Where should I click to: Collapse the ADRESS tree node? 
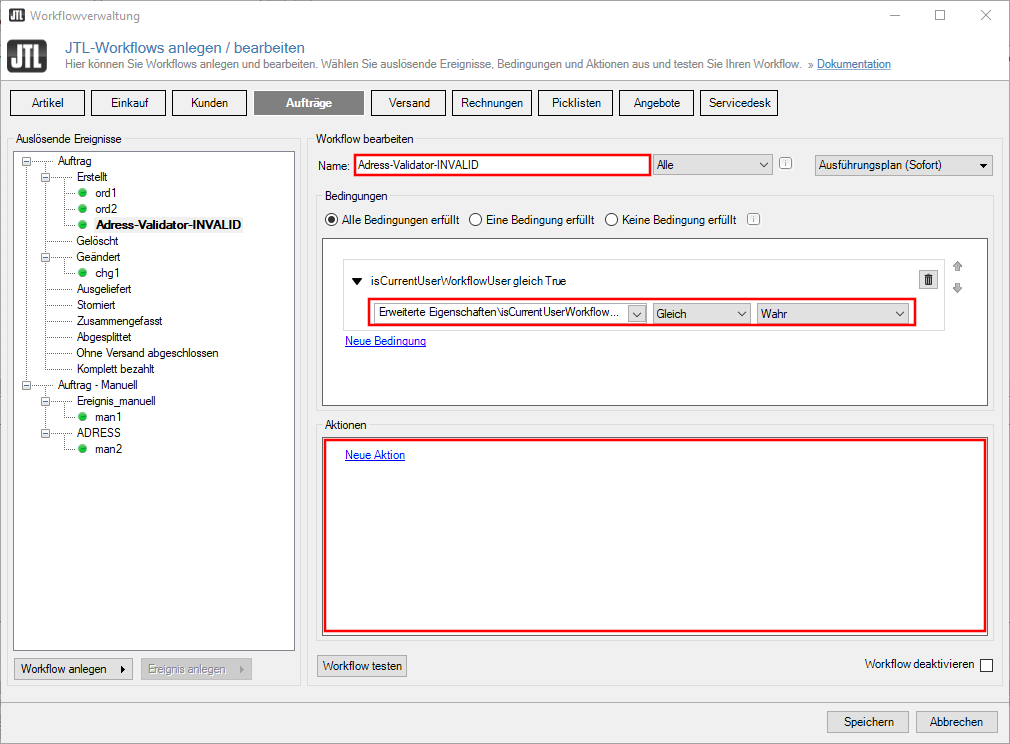coord(46,433)
